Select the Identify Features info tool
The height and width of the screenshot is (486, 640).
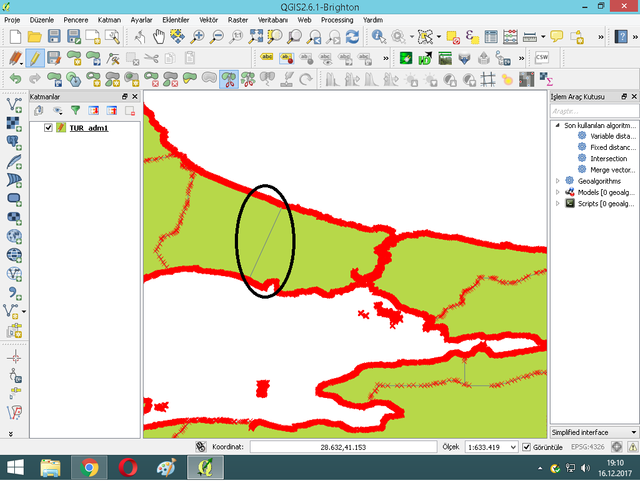click(379, 37)
